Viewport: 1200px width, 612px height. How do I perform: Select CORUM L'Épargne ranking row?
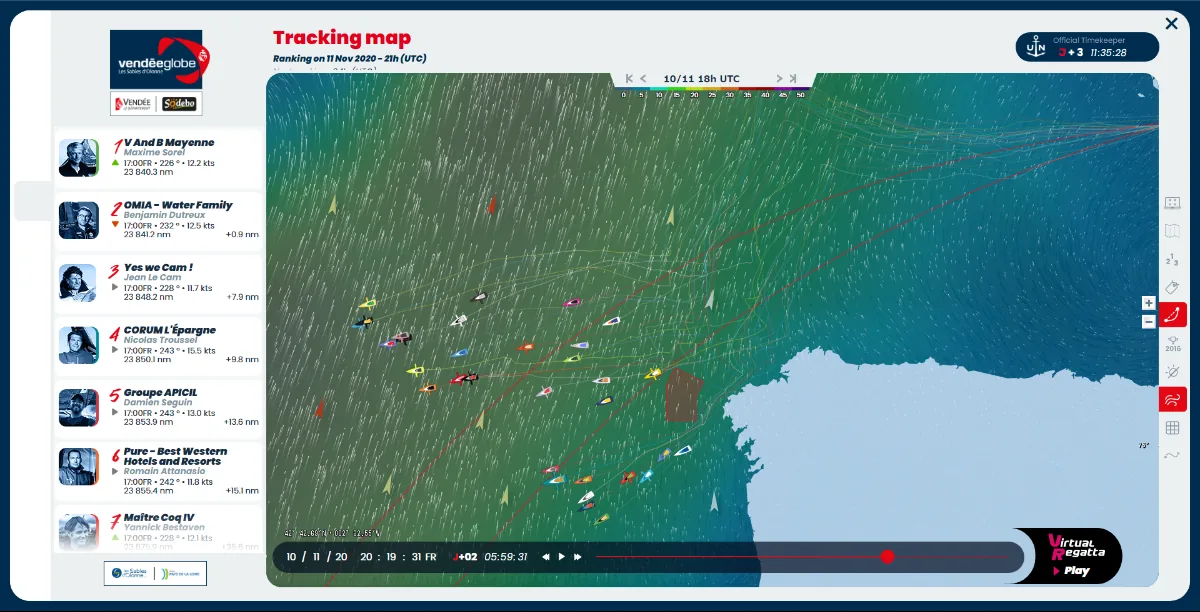click(158, 345)
